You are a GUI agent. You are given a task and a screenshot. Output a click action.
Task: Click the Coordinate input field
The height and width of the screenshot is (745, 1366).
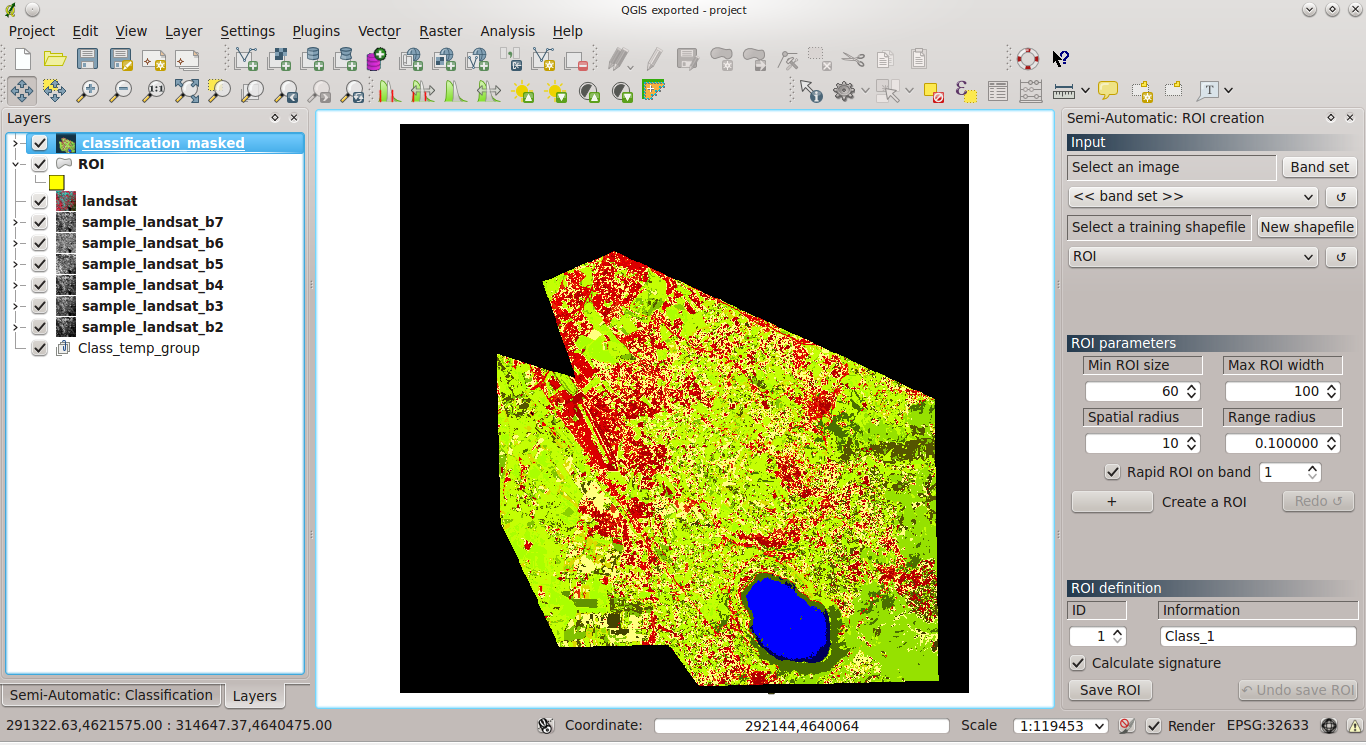click(801, 726)
